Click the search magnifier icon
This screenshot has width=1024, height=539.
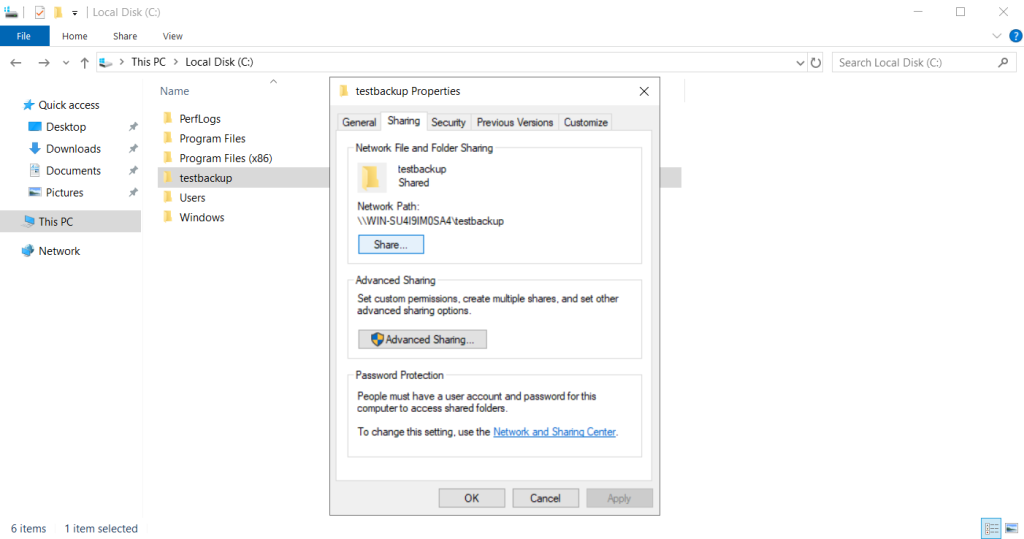(x=1003, y=63)
